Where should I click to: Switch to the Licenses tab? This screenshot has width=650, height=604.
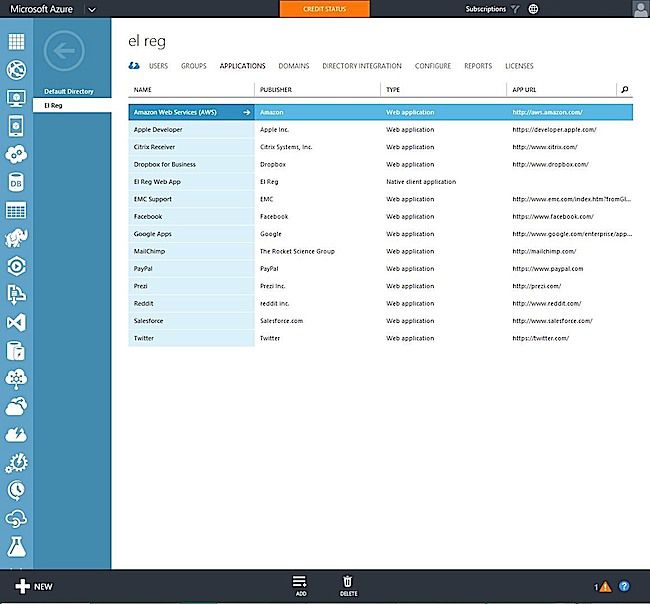click(519, 66)
